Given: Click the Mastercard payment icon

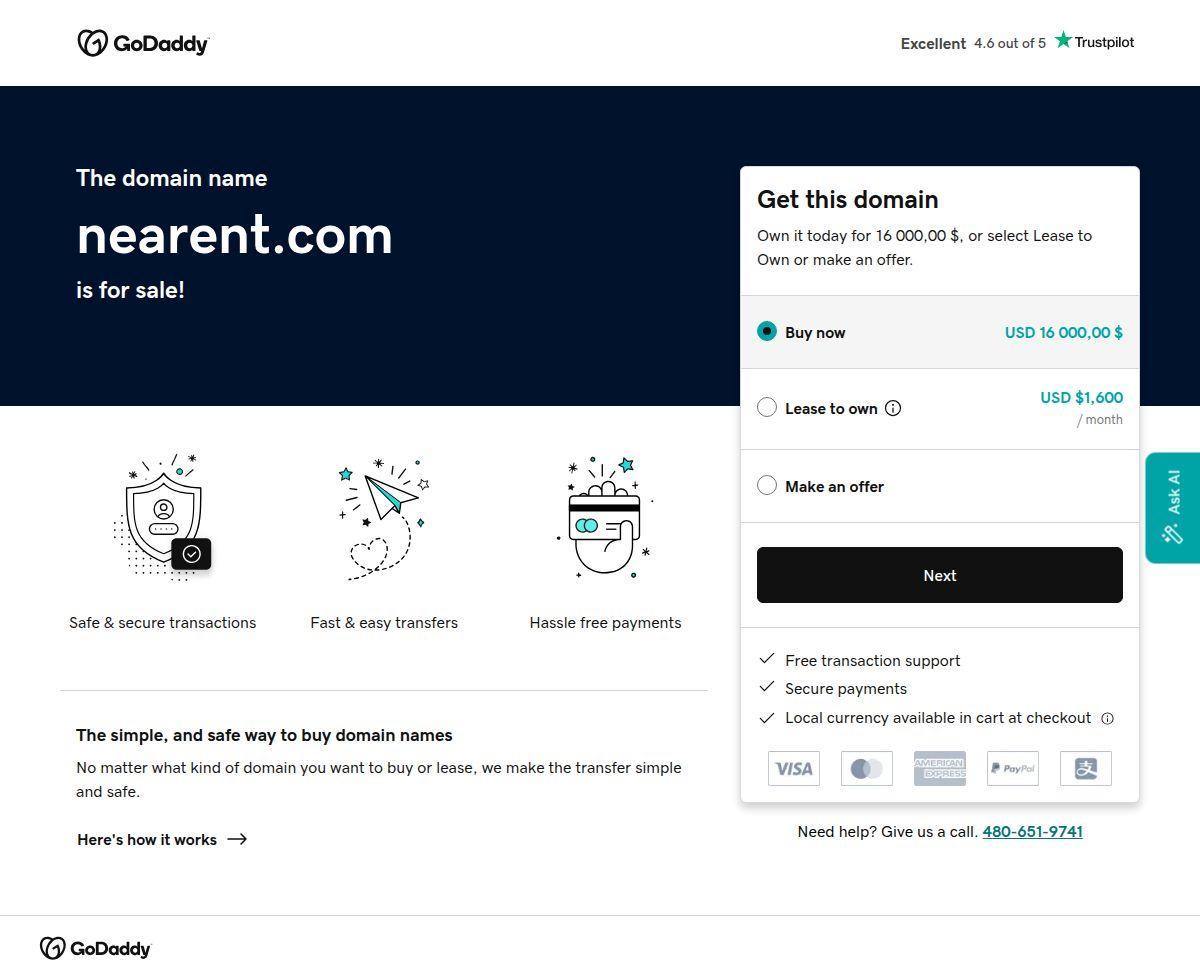Looking at the screenshot, I should [x=867, y=768].
